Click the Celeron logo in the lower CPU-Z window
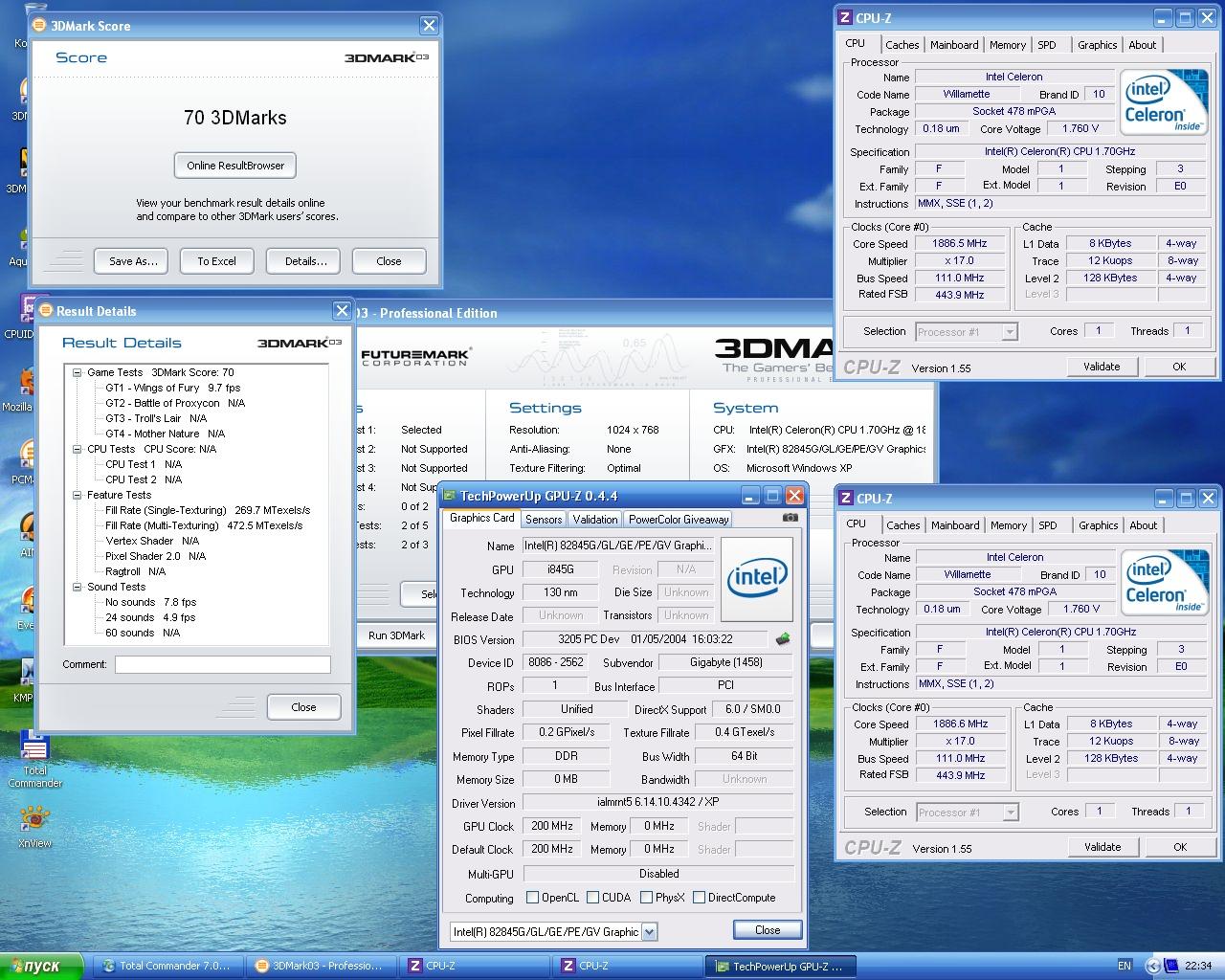The width and height of the screenshot is (1225, 980). [x=1165, y=584]
